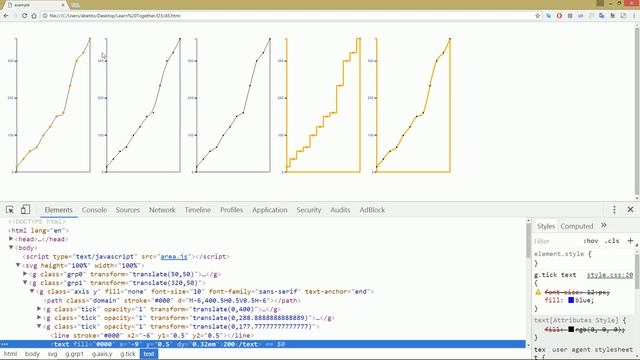Collapse the g class 'axis y' node
This screenshot has width=640, height=360.
pos(32,291)
